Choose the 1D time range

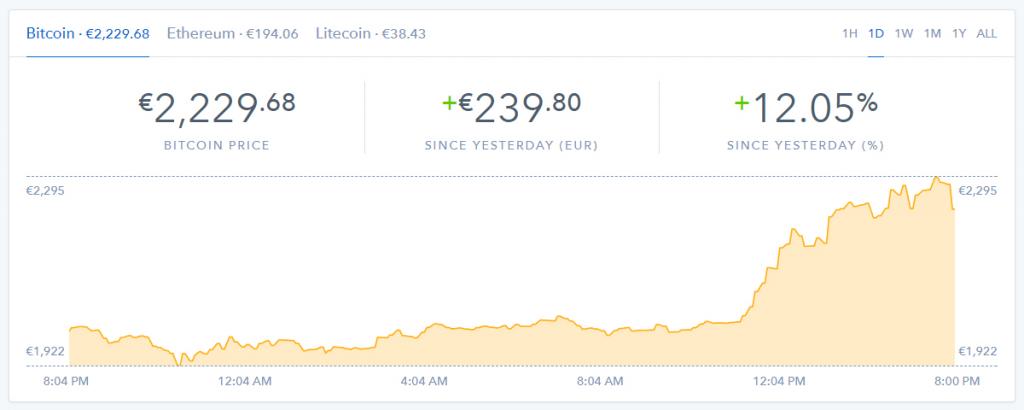coord(876,34)
